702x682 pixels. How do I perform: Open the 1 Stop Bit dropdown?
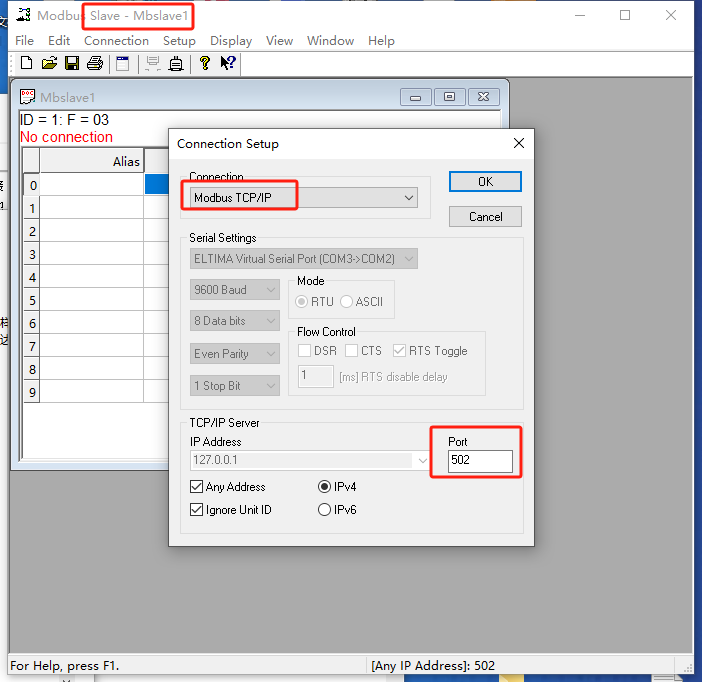tap(235, 386)
